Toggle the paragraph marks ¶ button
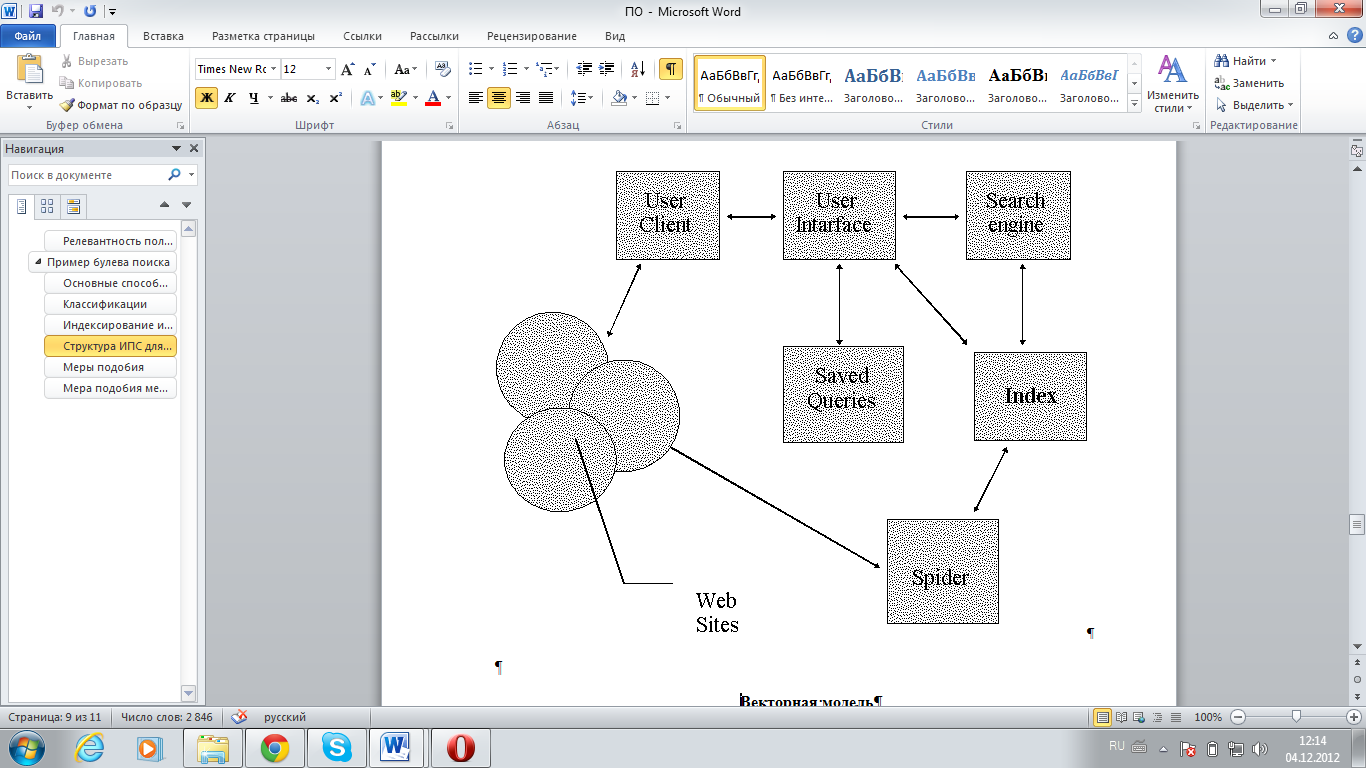 [670, 69]
